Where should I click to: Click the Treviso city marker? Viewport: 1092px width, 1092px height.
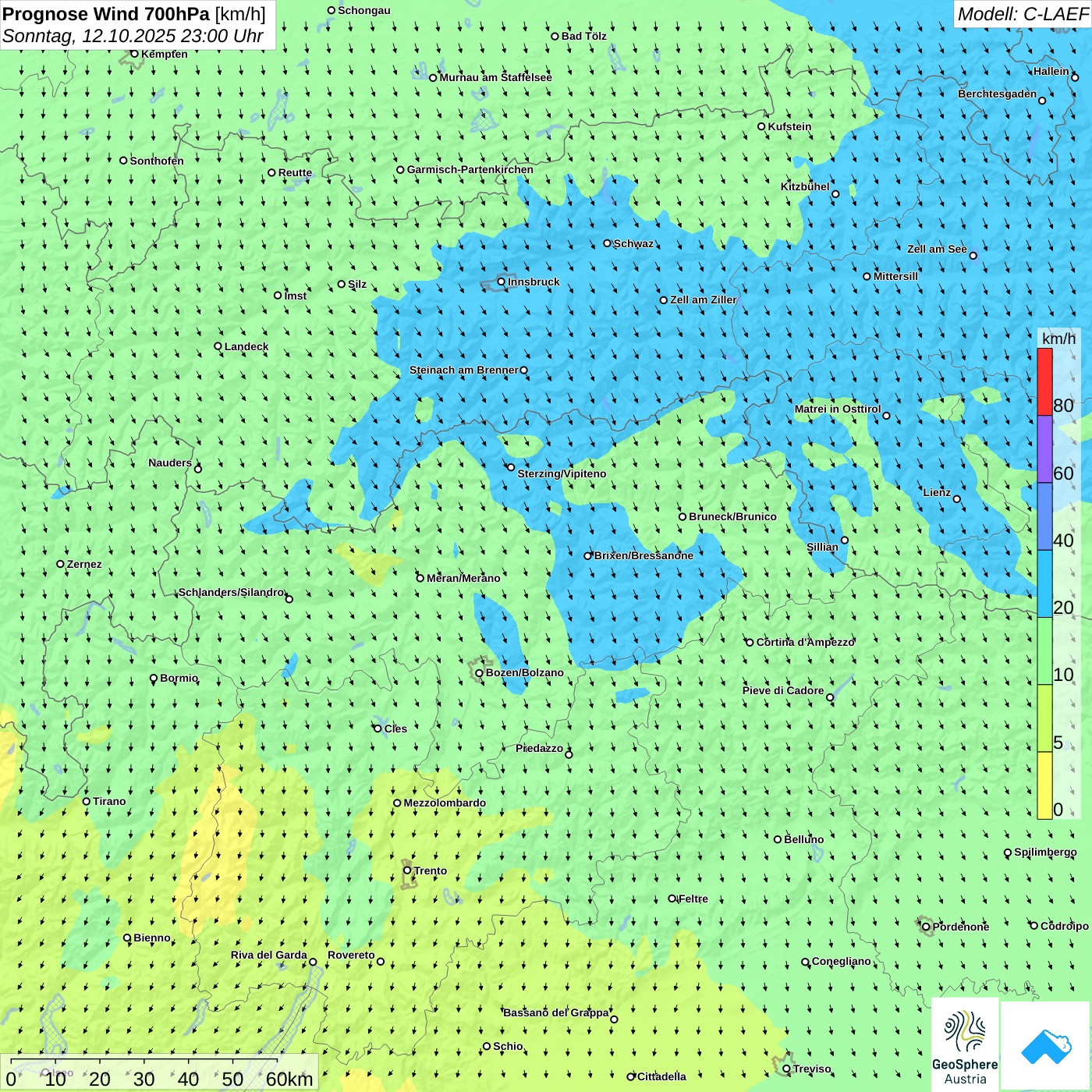coord(786,1069)
